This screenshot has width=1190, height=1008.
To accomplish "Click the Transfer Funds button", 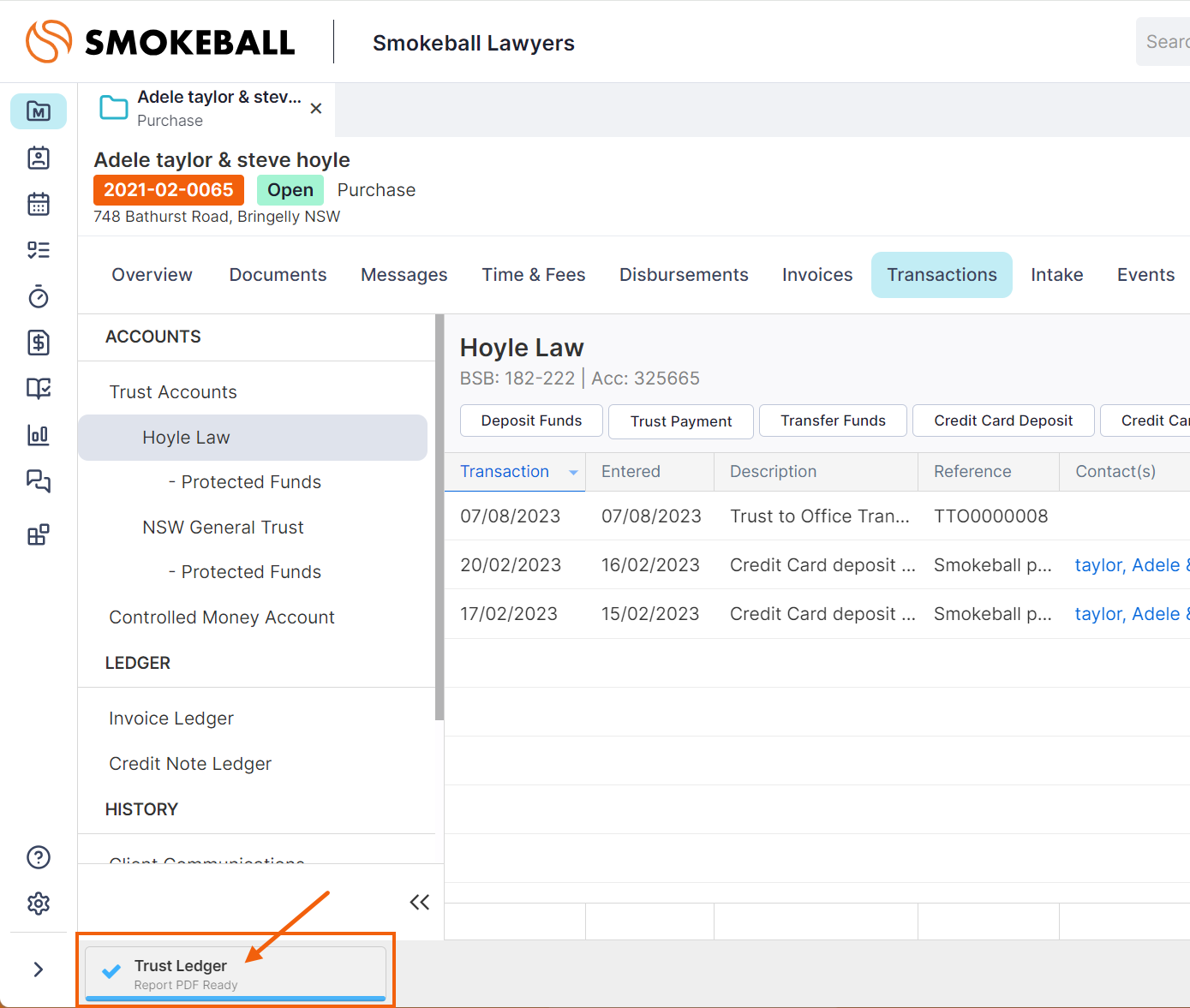I will click(x=833, y=420).
